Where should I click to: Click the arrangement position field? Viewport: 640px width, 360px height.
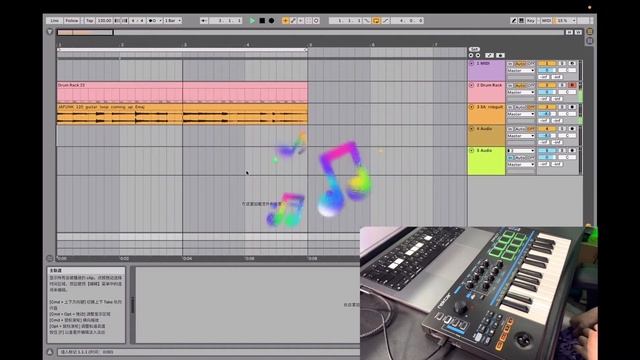(225, 20)
